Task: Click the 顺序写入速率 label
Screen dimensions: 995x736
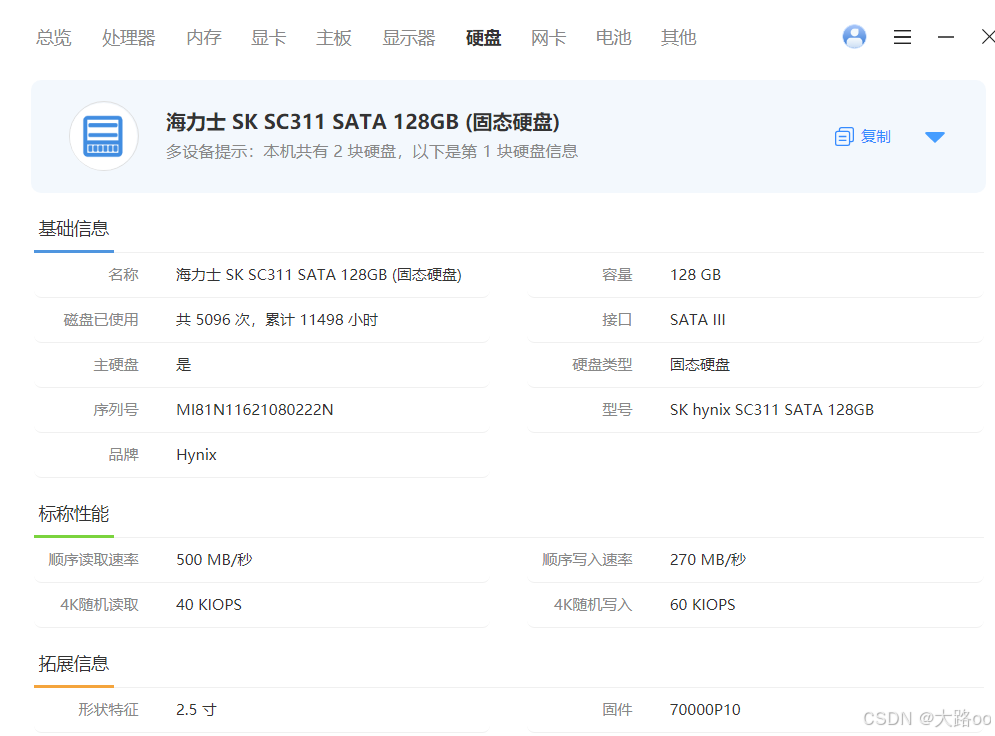Action: point(587,560)
